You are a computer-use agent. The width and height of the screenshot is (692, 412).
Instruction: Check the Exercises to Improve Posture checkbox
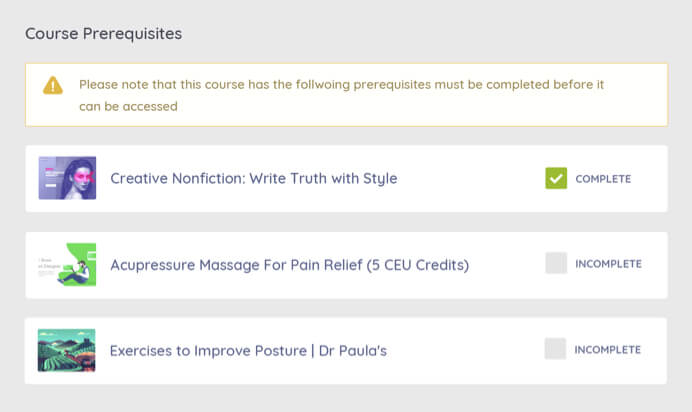(555, 348)
